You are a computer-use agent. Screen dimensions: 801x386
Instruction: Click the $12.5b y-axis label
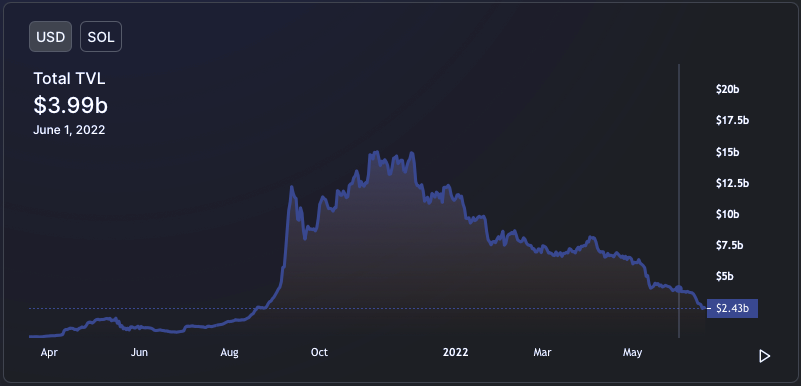pyautogui.click(x=733, y=183)
